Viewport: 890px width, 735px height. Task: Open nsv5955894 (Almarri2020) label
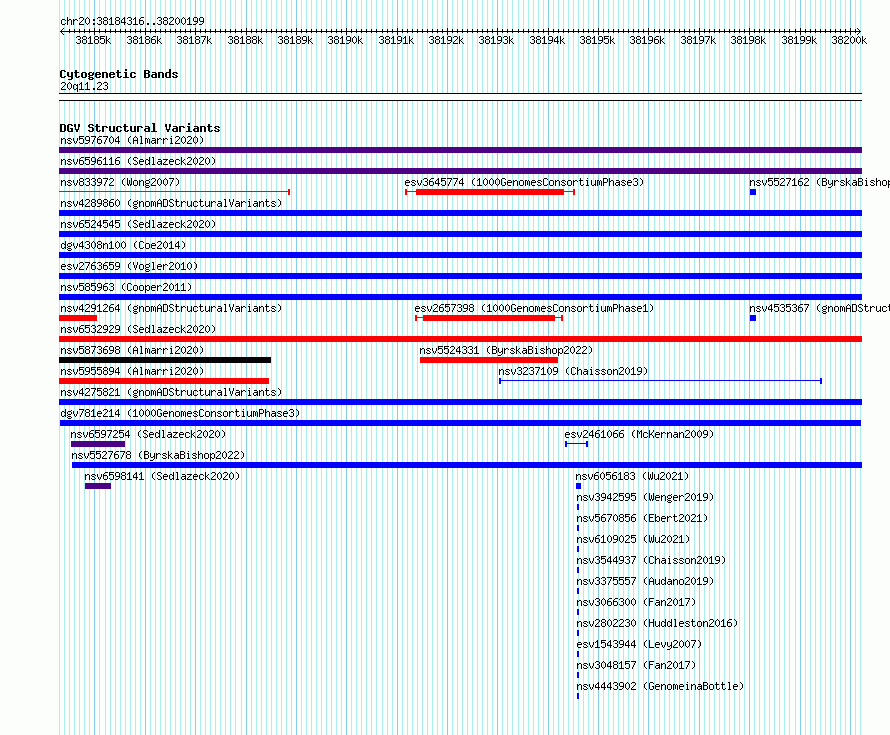(132, 371)
